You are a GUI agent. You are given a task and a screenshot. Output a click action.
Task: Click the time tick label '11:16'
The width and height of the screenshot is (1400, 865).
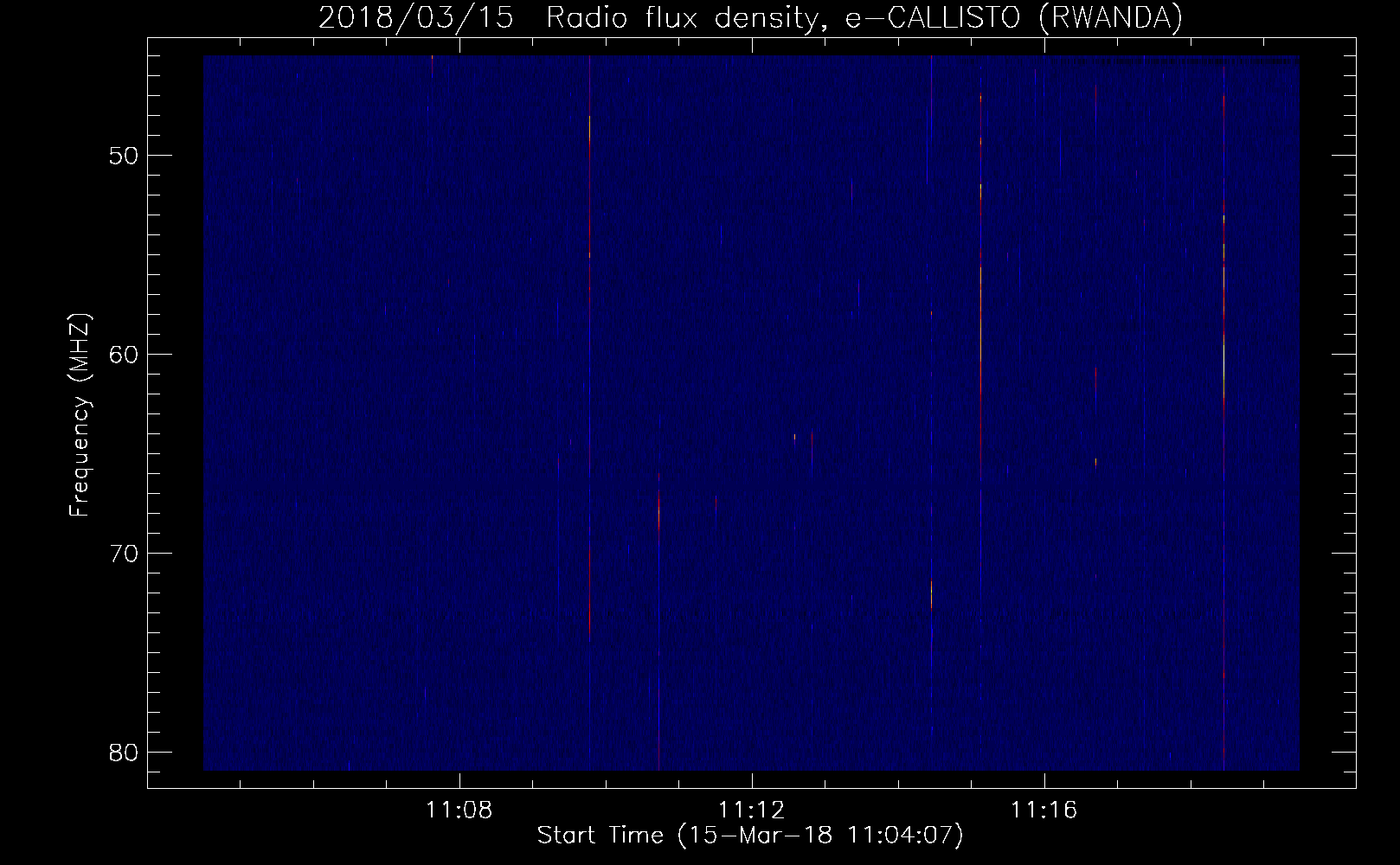[1044, 811]
